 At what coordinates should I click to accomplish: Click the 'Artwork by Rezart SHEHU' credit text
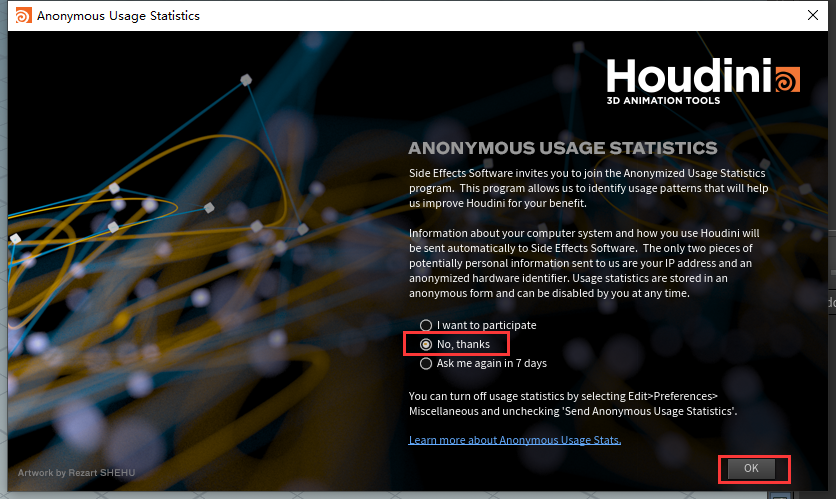point(76,472)
